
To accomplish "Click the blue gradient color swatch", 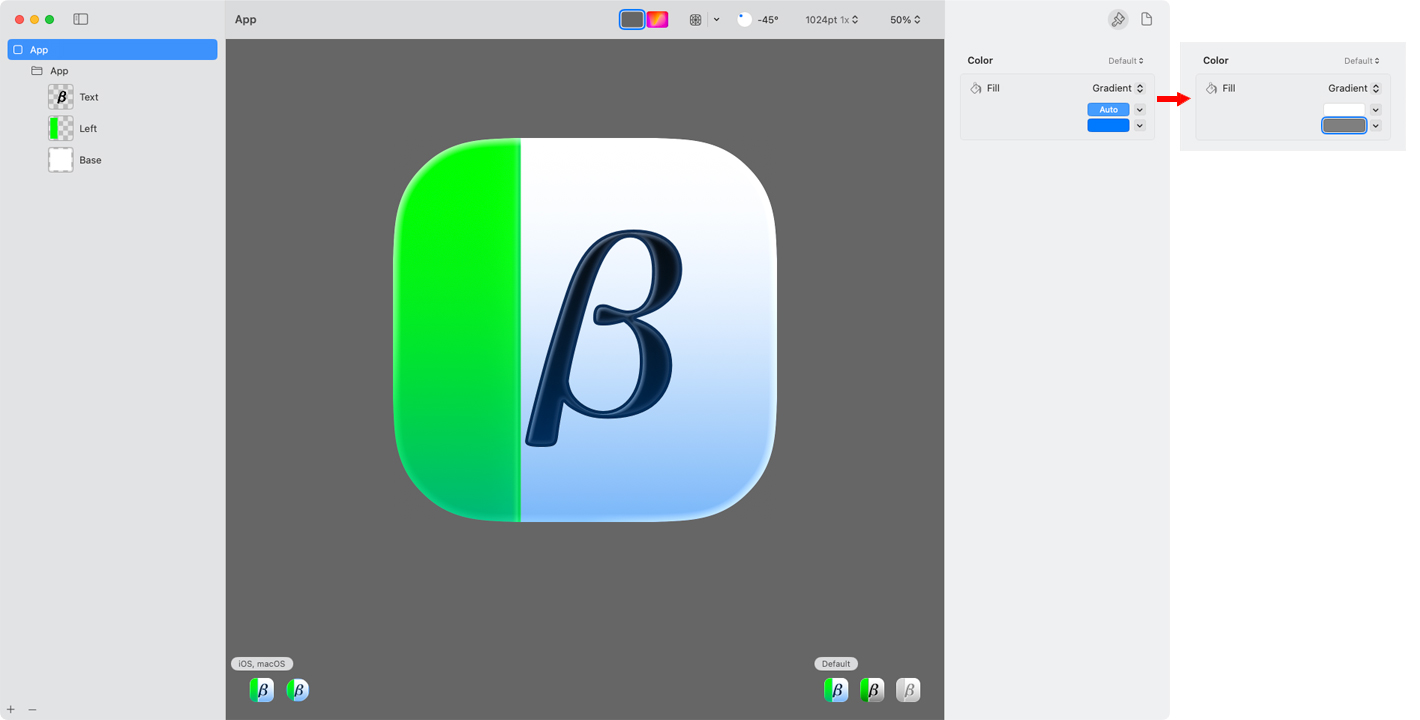I will coord(1108,126).
